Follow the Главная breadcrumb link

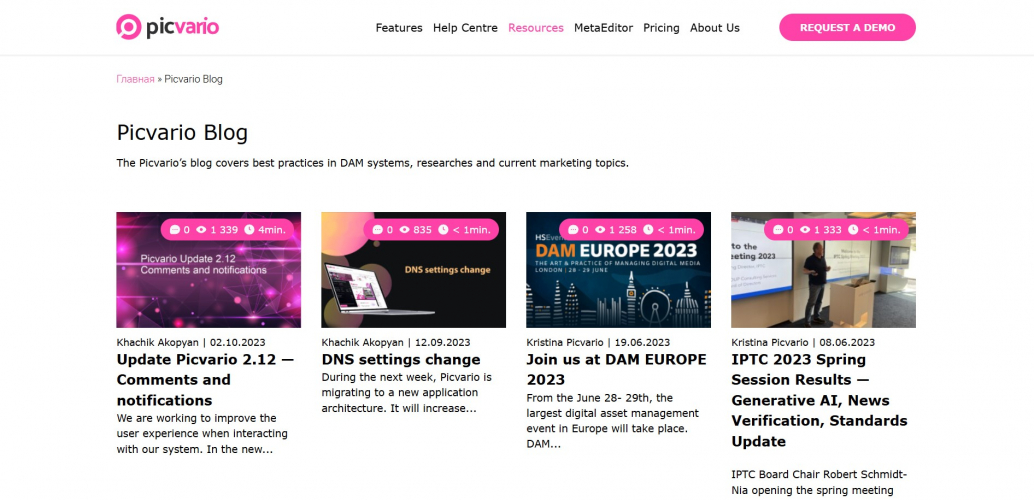[135, 79]
